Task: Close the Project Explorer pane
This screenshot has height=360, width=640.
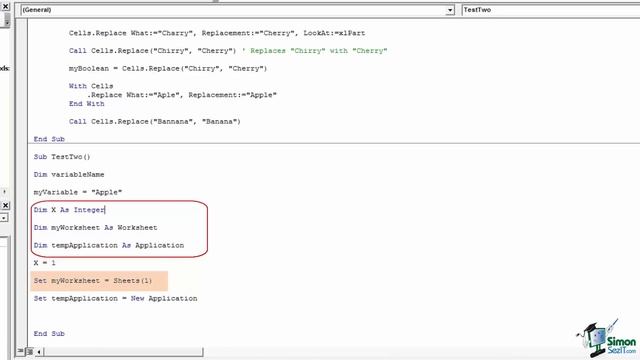Action: [x=5, y=7]
